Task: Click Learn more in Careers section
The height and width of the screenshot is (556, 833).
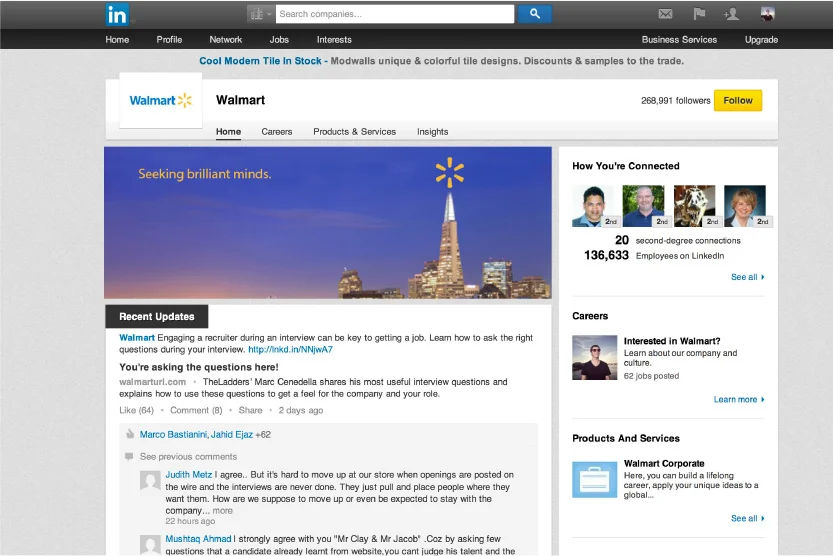Action: [738, 399]
